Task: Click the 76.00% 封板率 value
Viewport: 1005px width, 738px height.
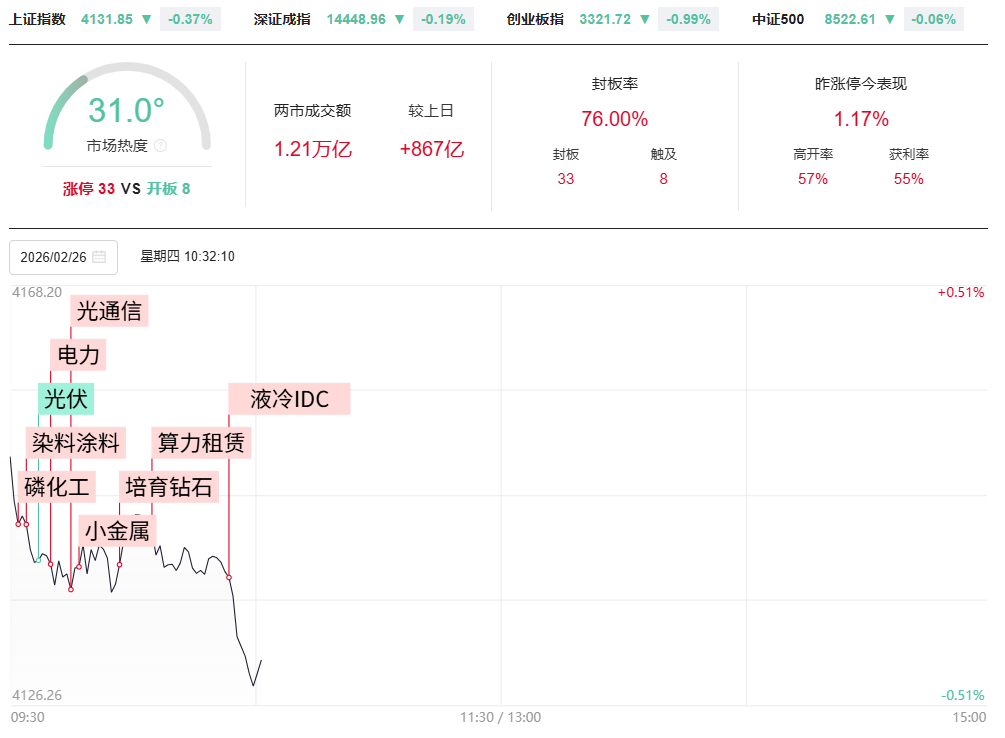Action: (614, 119)
